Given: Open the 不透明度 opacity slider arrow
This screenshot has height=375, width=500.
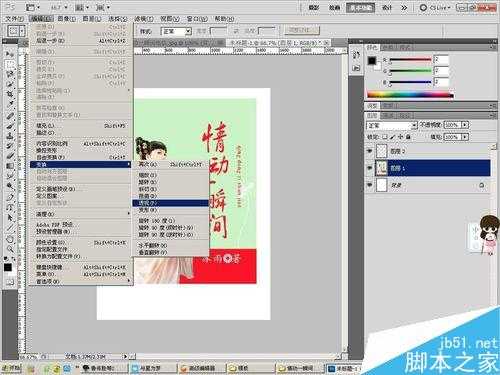Looking at the screenshot, I should [465, 125].
